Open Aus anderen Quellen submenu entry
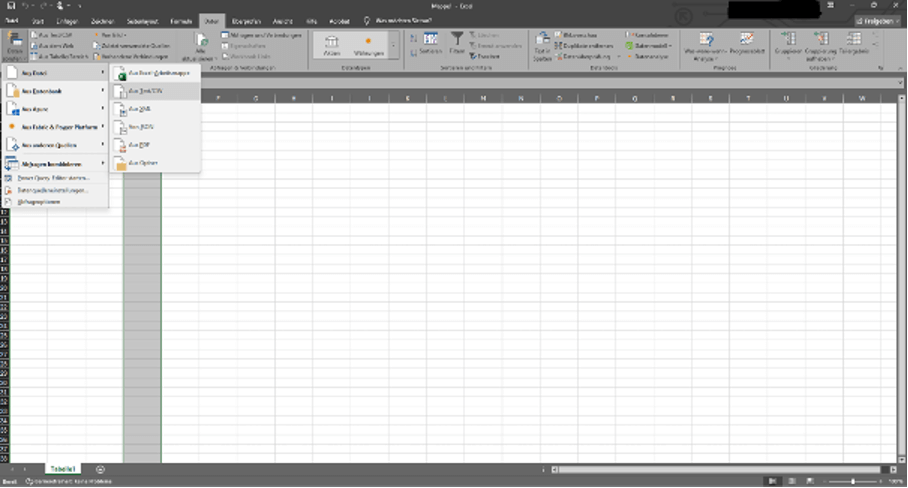This screenshot has width=908, height=488. click(x=56, y=145)
